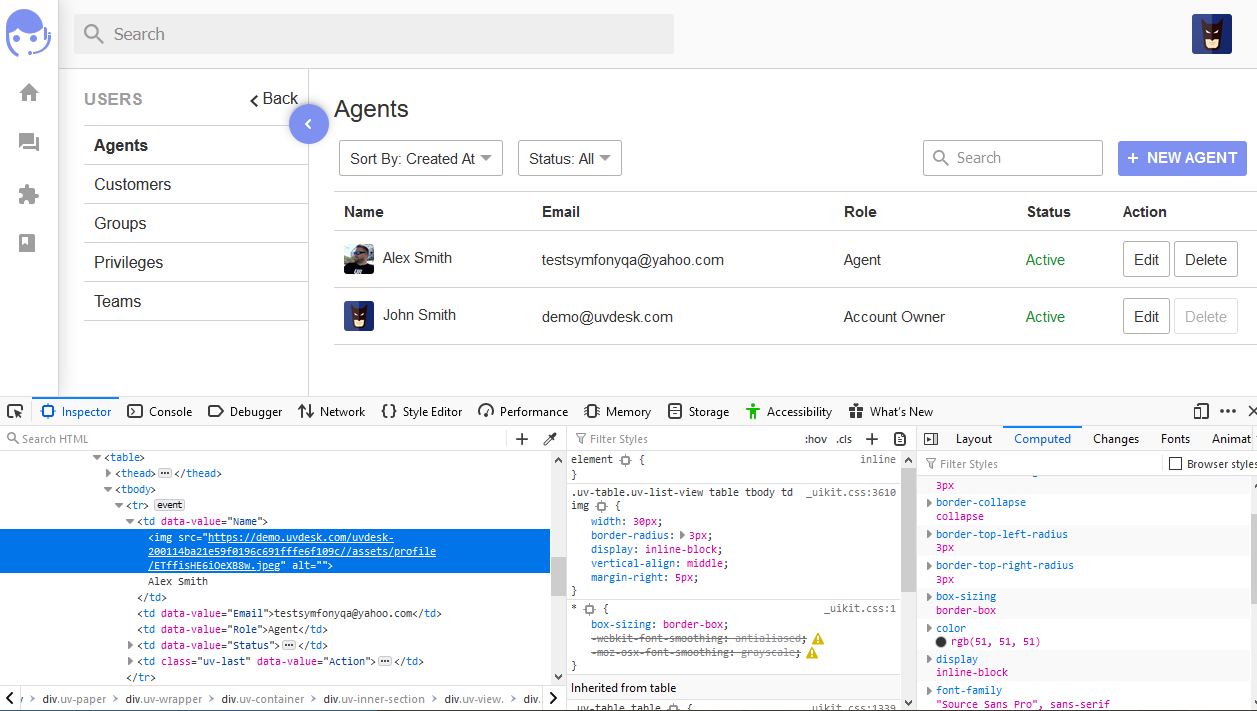Click the warning icon next to -webkit-font-smoothing
The height and width of the screenshot is (711, 1257).
(x=817, y=639)
